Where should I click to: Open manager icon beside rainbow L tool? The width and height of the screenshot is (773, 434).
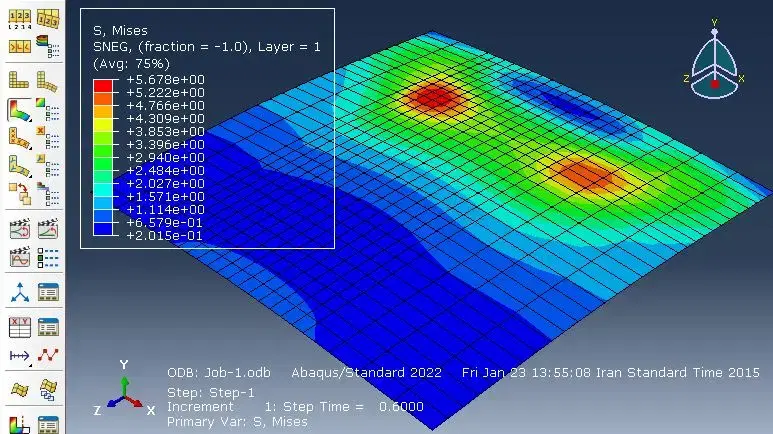pyautogui.click(x=48, y=425)
